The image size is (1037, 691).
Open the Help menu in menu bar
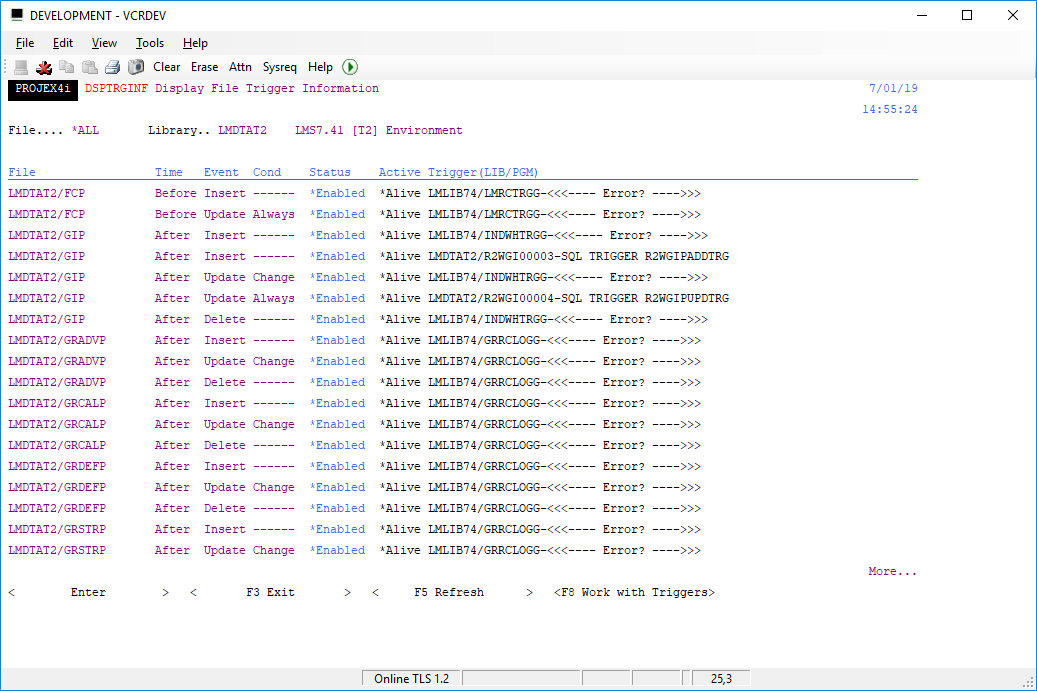coord(195,43)
